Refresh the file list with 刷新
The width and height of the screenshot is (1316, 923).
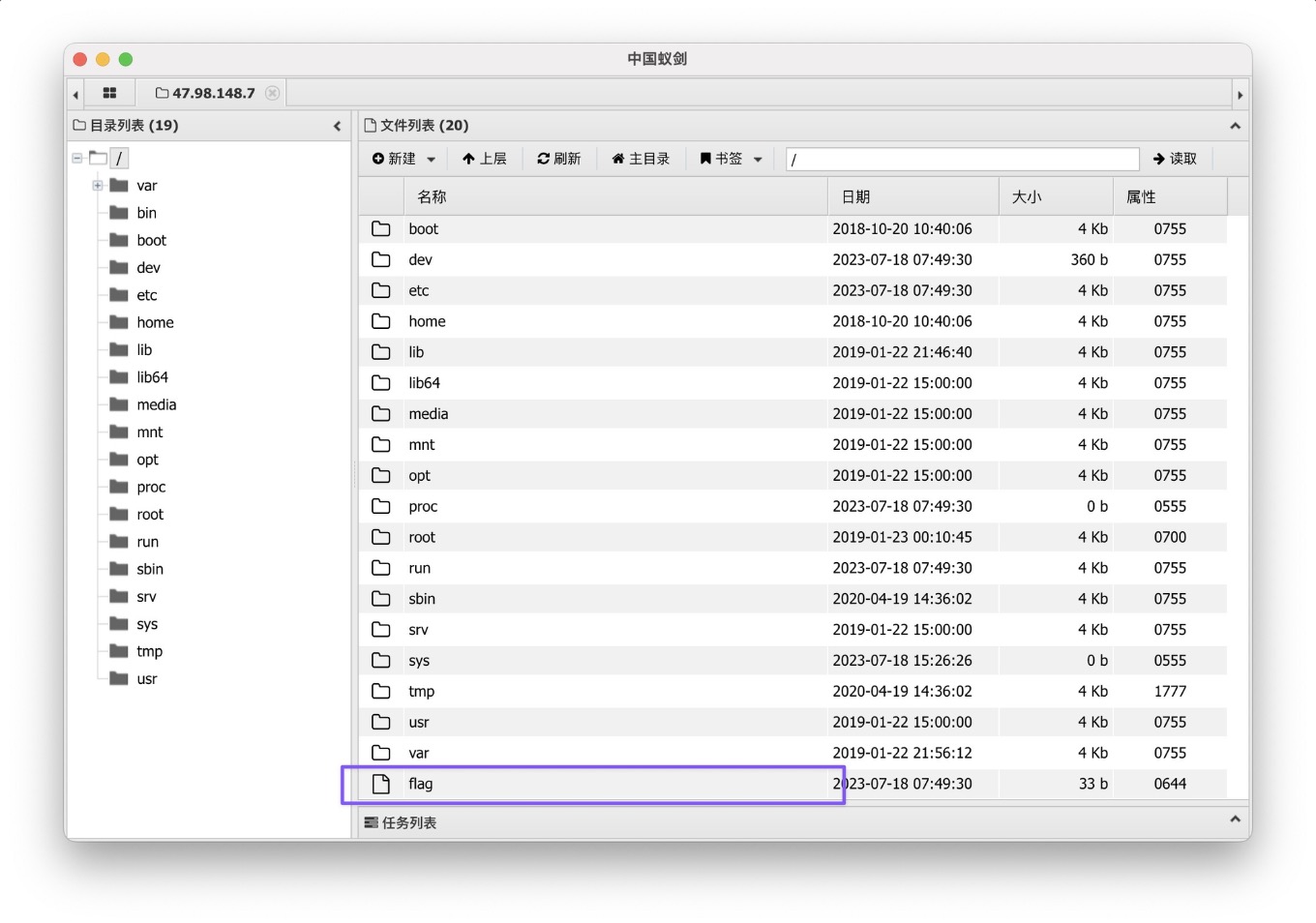tap(558, 159)
